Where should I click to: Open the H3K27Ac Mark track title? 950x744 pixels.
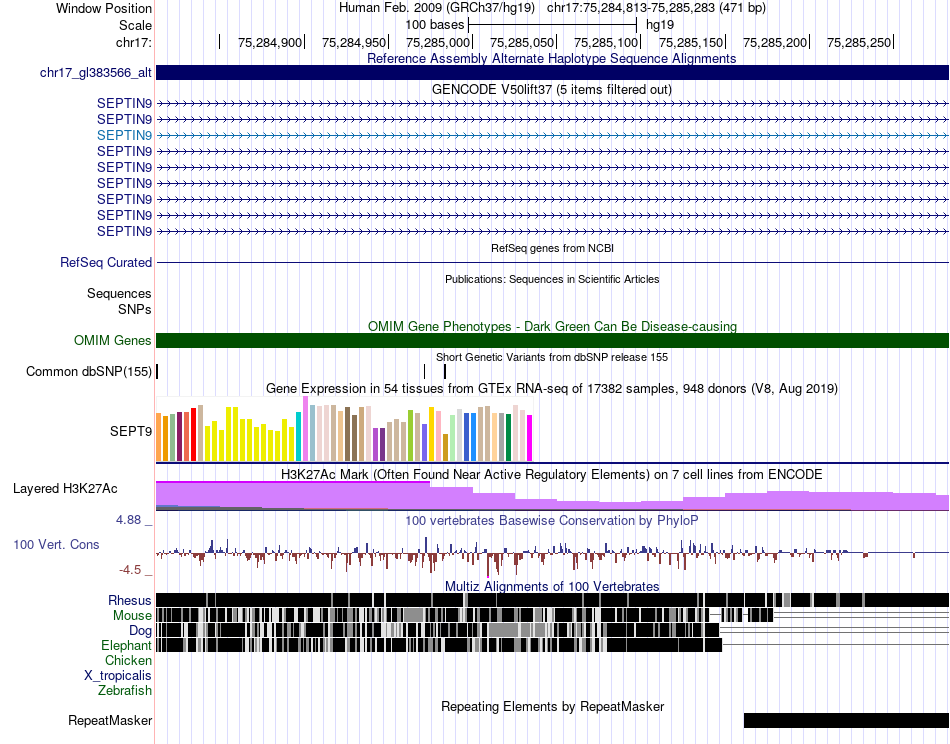click(551, 474)
